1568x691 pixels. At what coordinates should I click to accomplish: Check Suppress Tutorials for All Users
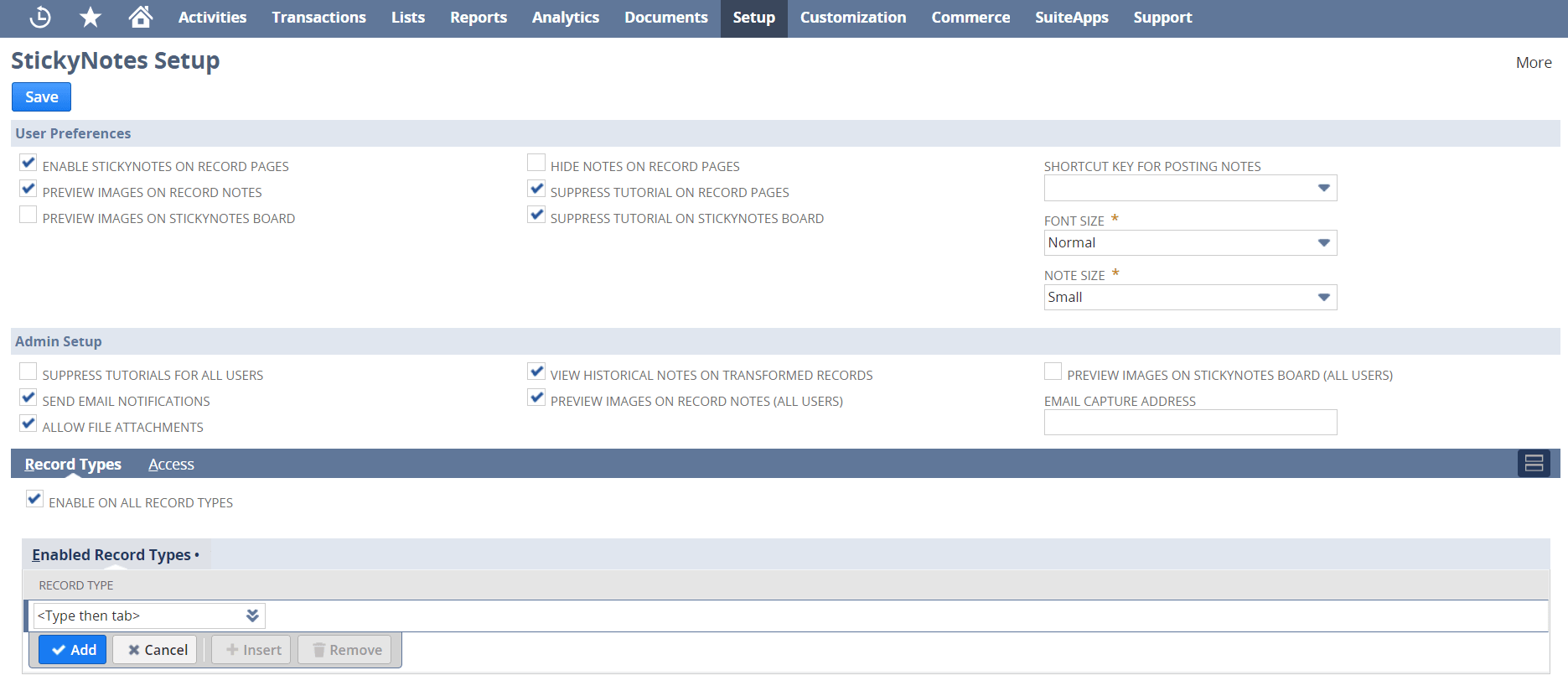pos(28,372)
